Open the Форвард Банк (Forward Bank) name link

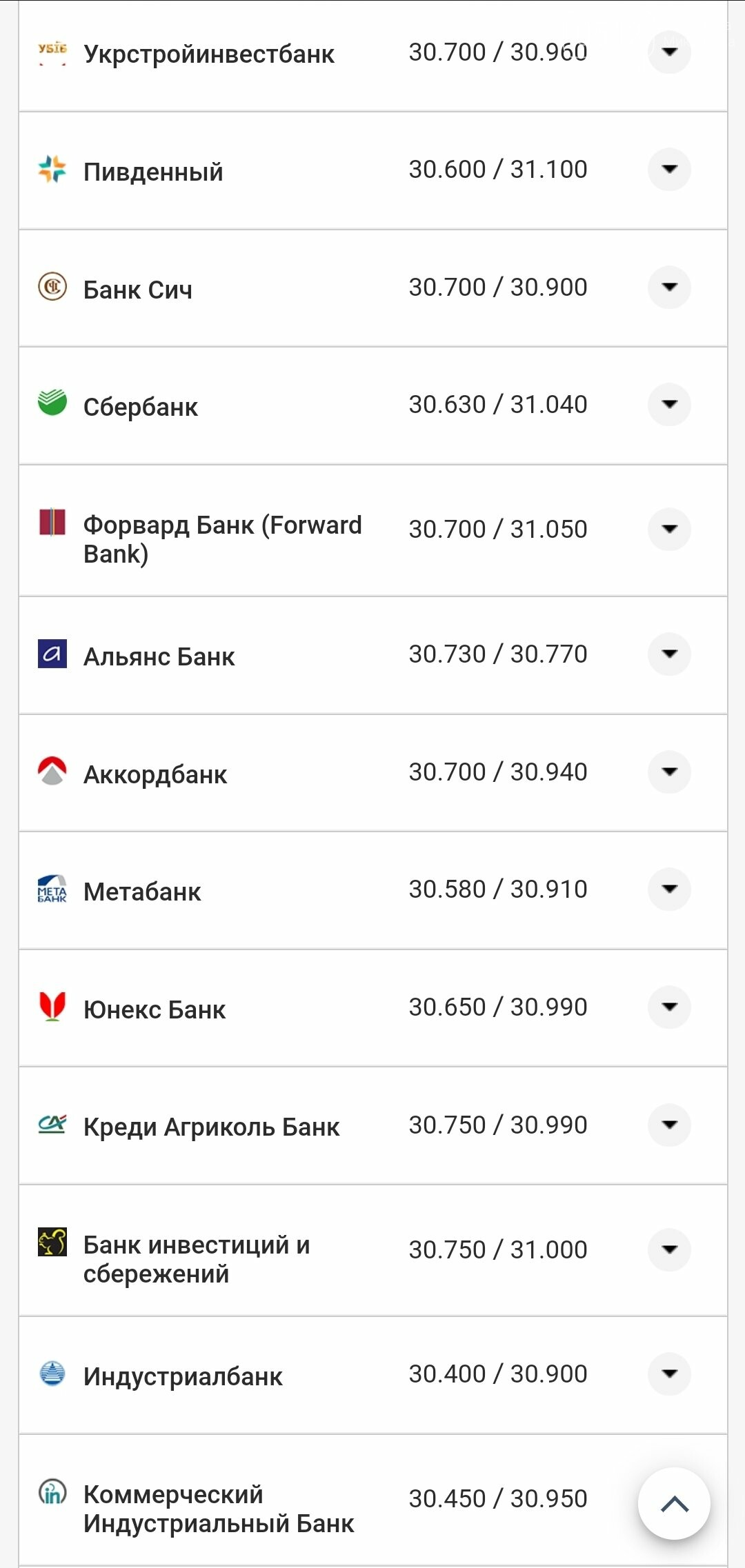(222, 539)
